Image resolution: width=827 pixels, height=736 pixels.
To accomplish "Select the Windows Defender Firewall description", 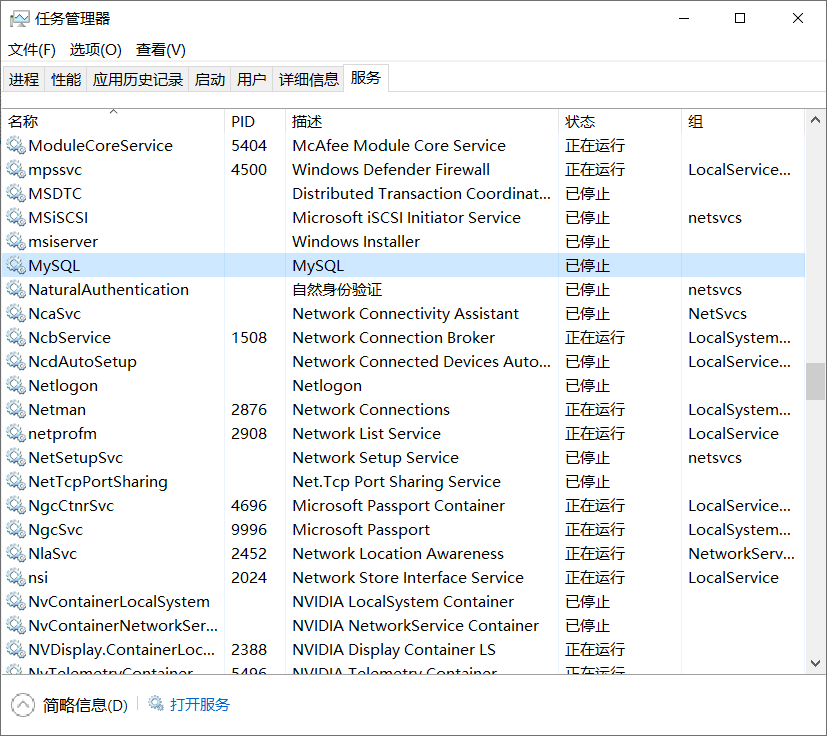I will point(391,169).
